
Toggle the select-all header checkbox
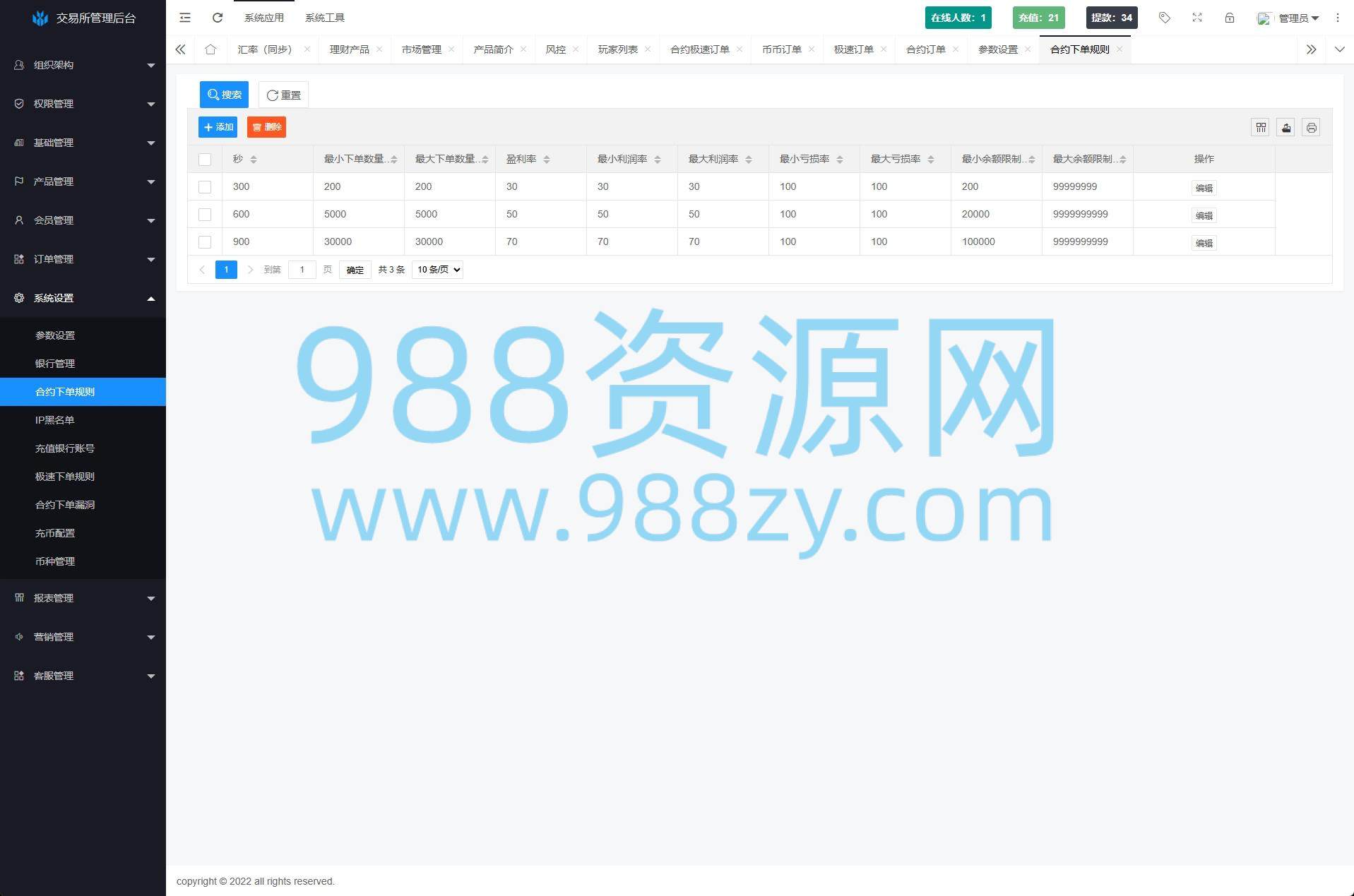pyautogui.click(x=205, y=160)
